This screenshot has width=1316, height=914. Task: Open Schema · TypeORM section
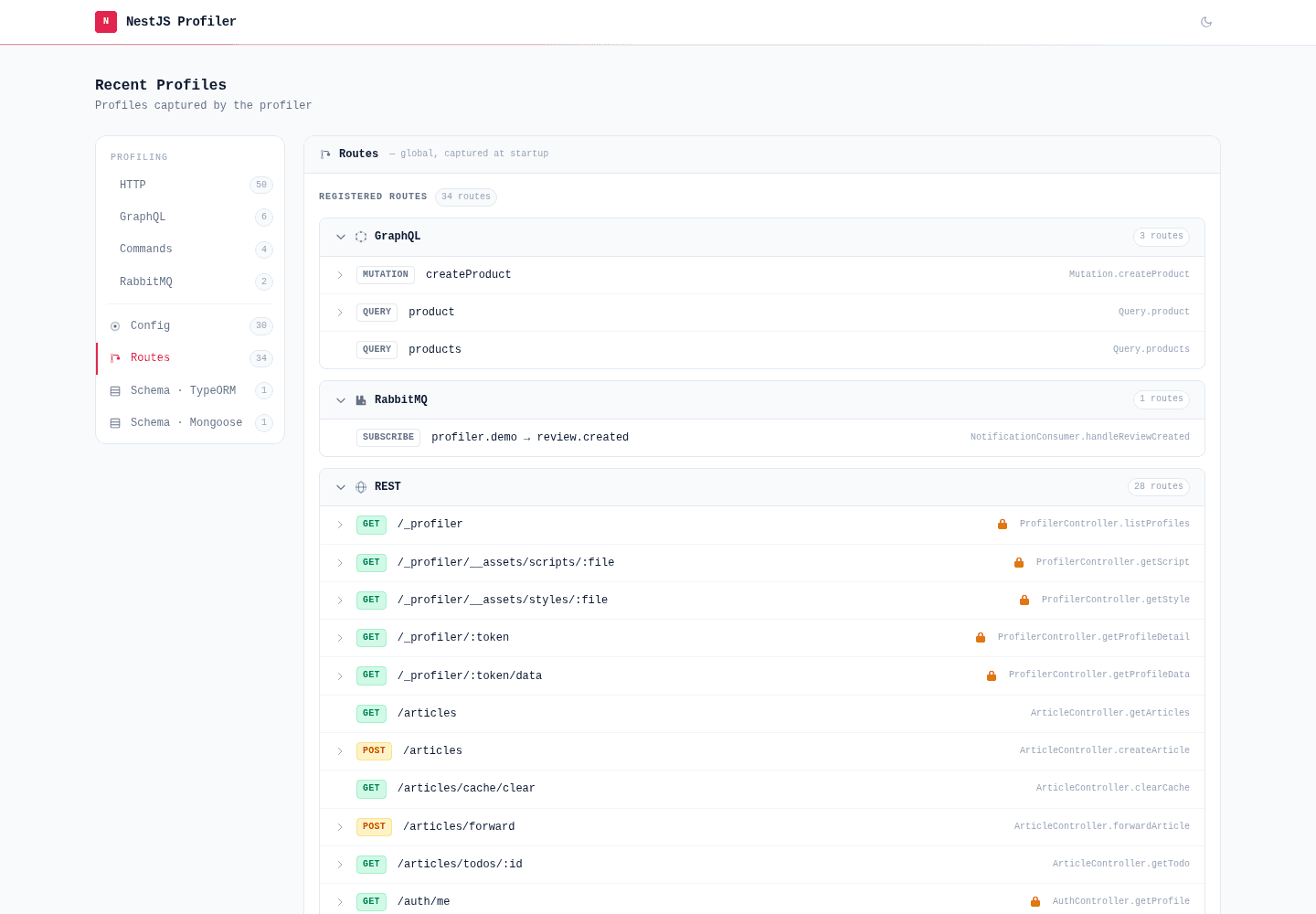tap(190, 391)
